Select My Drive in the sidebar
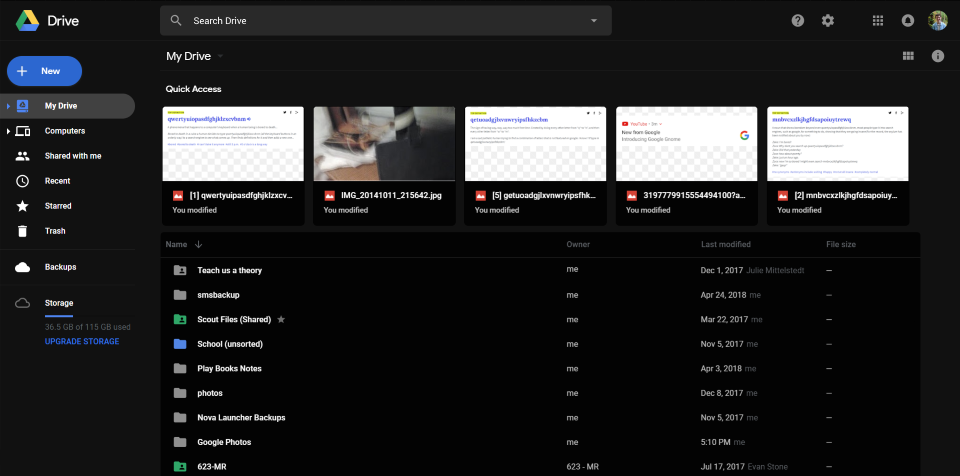 pyautogui.click(x=67, y=106)
